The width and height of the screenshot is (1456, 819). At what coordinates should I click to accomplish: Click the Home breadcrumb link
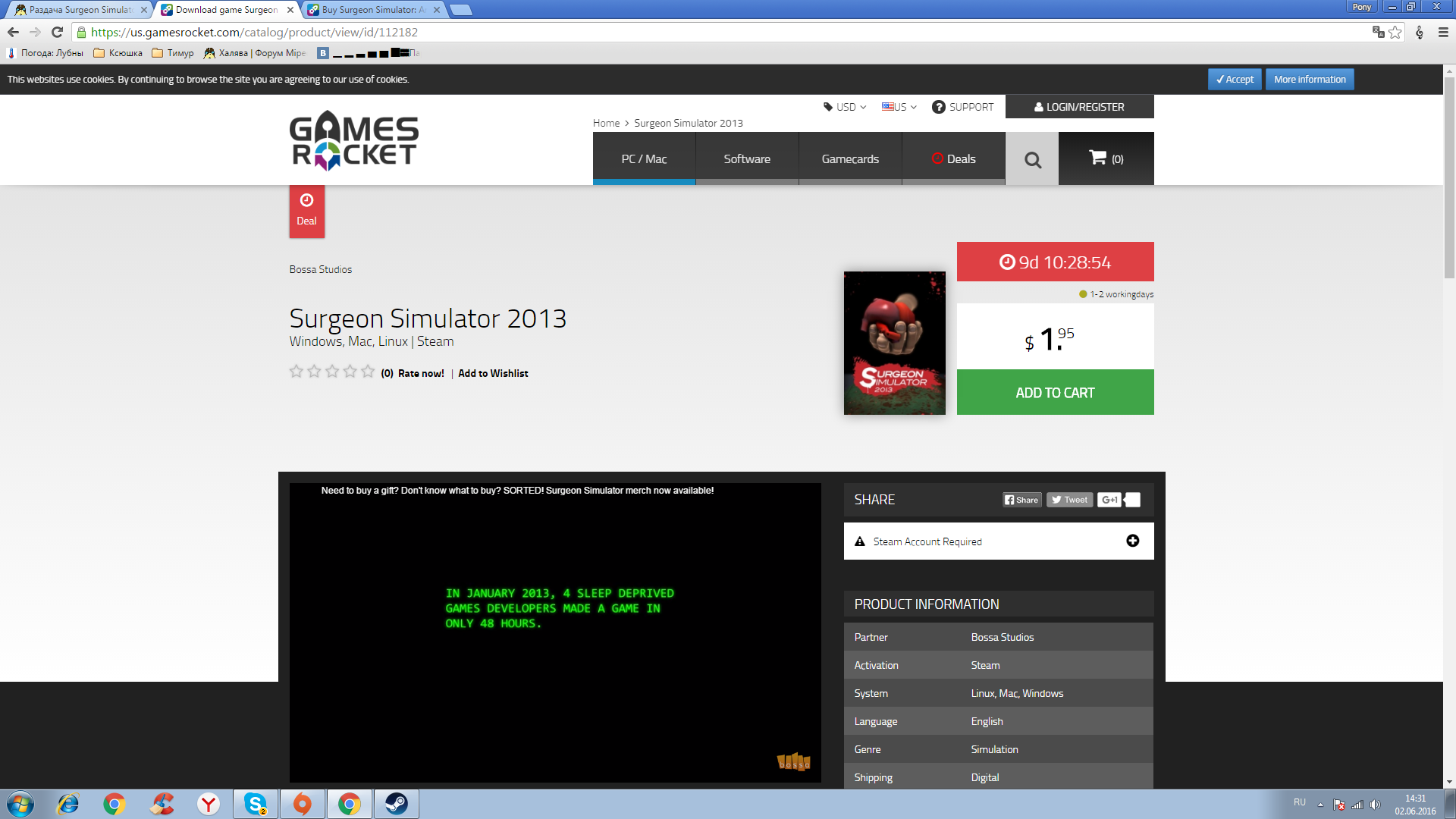(x=606, y=123)
